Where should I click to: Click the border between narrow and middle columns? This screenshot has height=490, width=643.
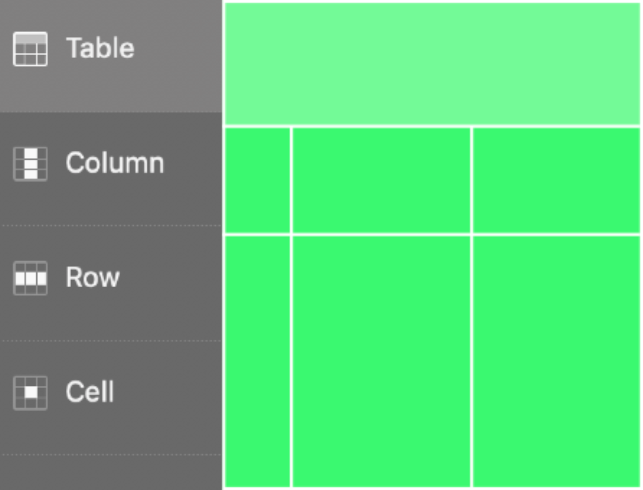291,300
